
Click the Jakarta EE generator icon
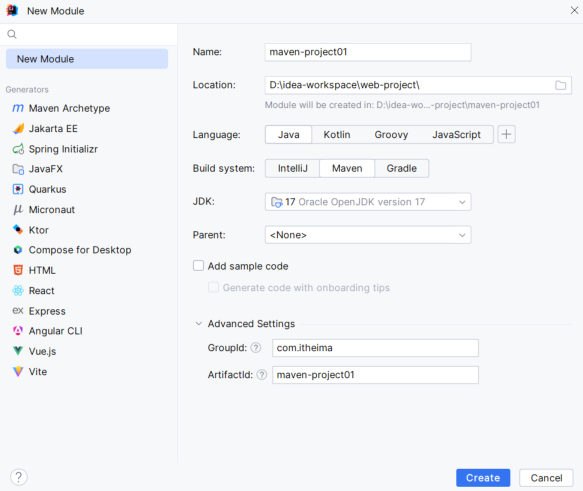pos(18,129)
